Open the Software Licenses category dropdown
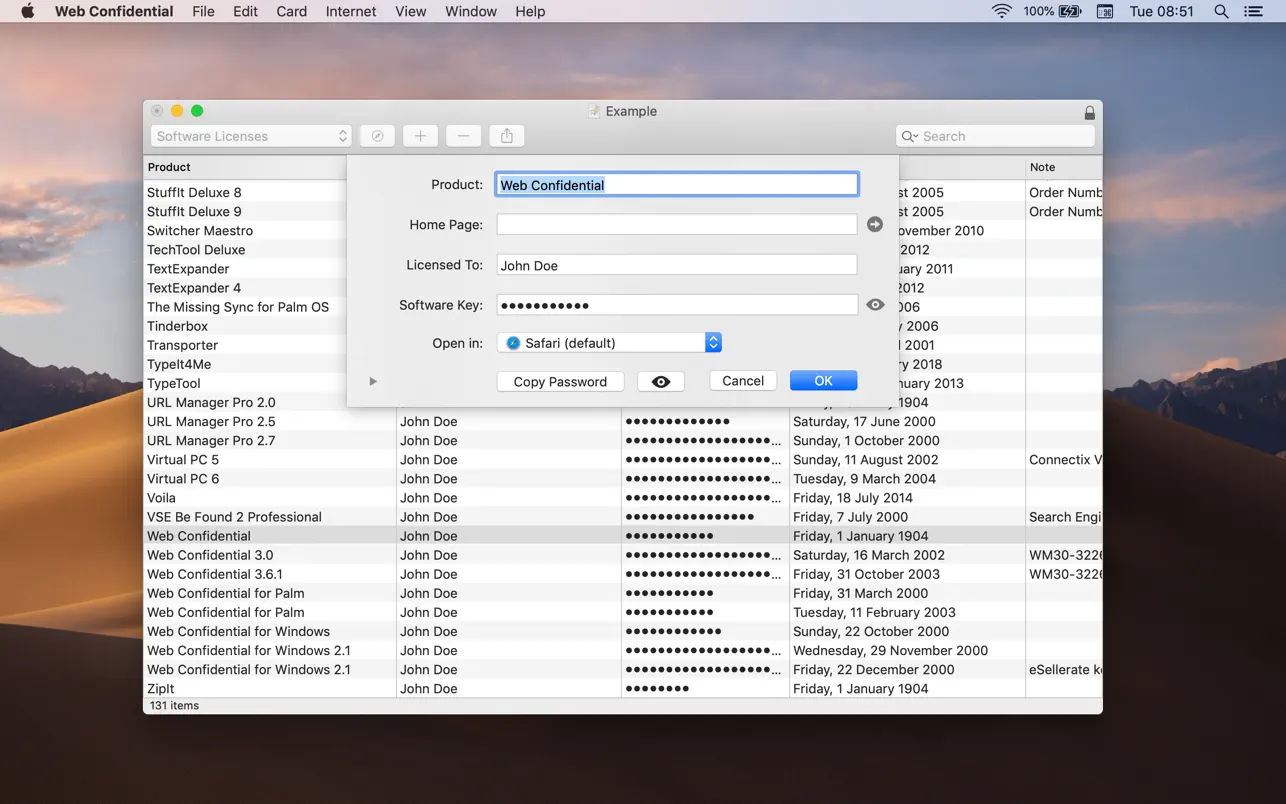Viewport: 1286px width, 804px height. pyautogui.click(x=251, y=136)
